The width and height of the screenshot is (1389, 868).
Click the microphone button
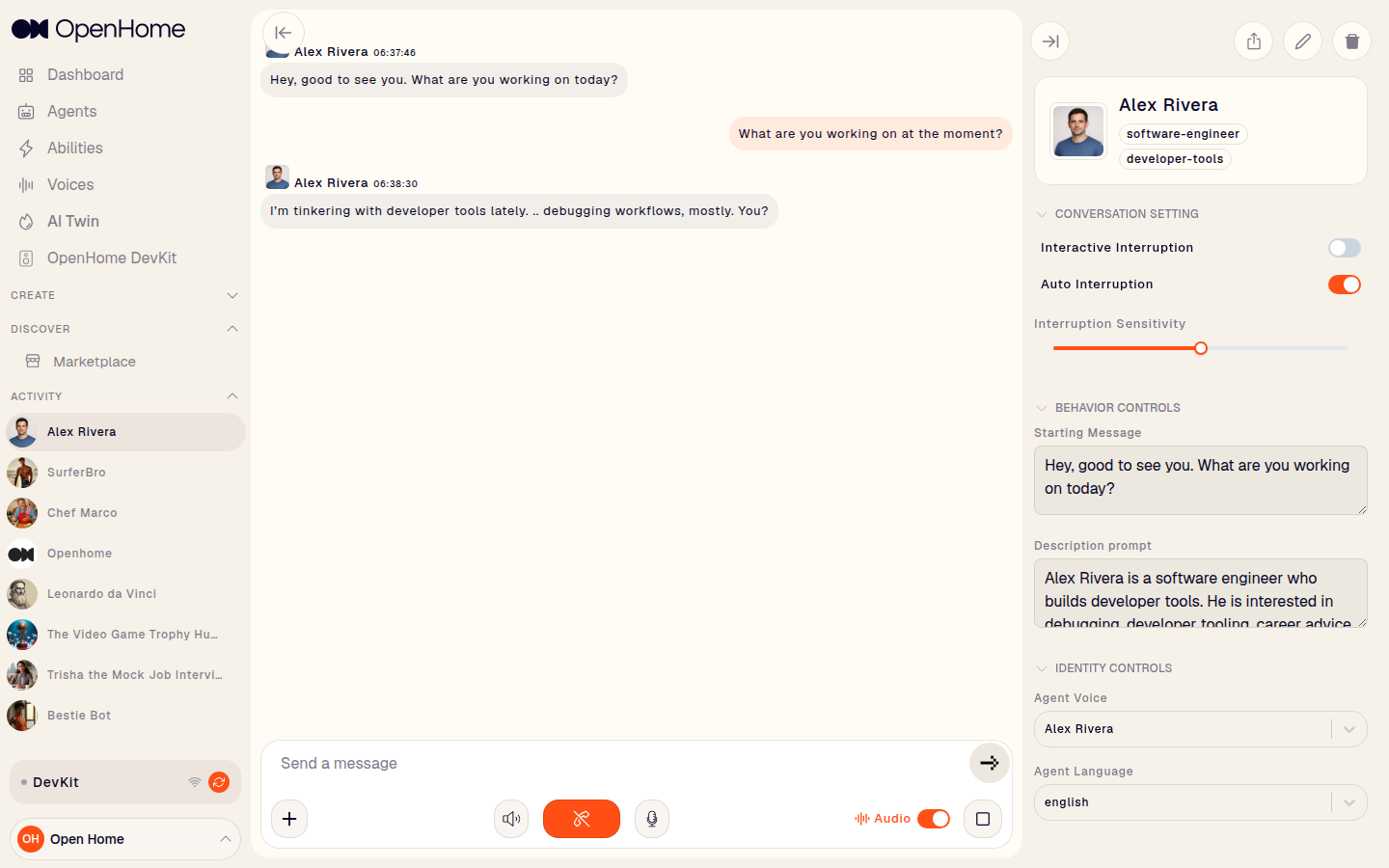652,819
